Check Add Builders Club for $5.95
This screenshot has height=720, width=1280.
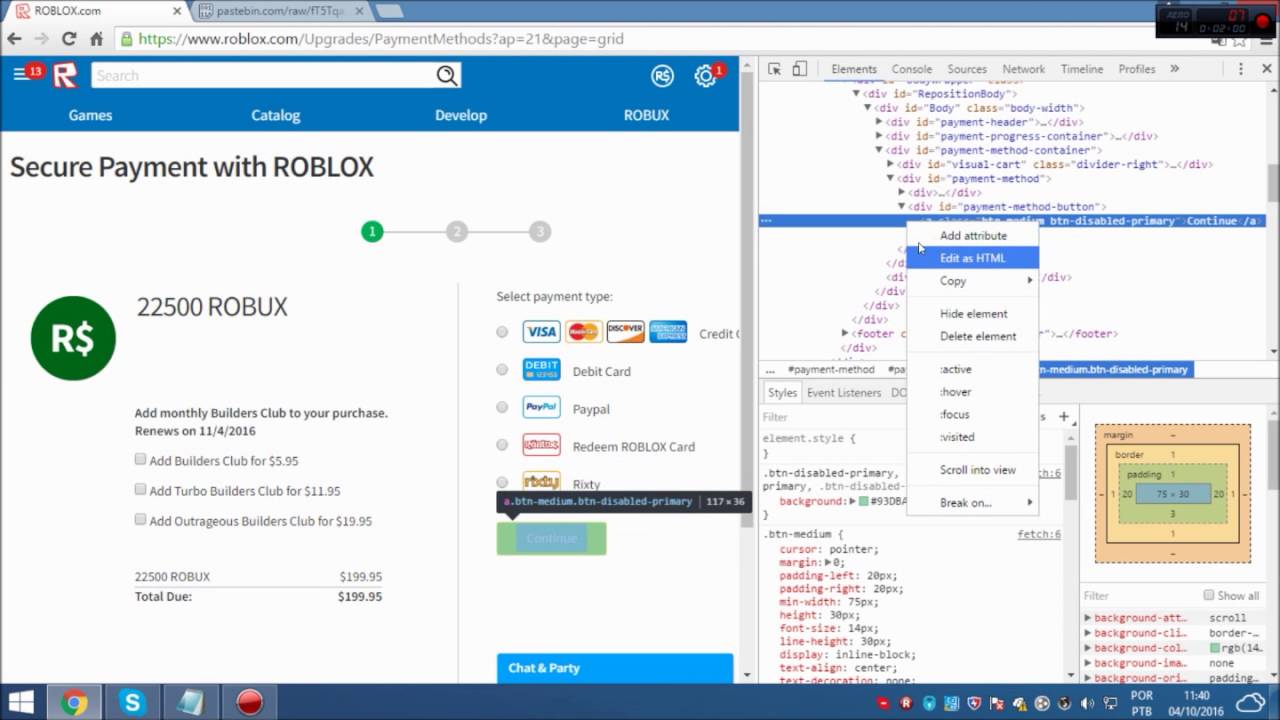[x=140, y=460]
